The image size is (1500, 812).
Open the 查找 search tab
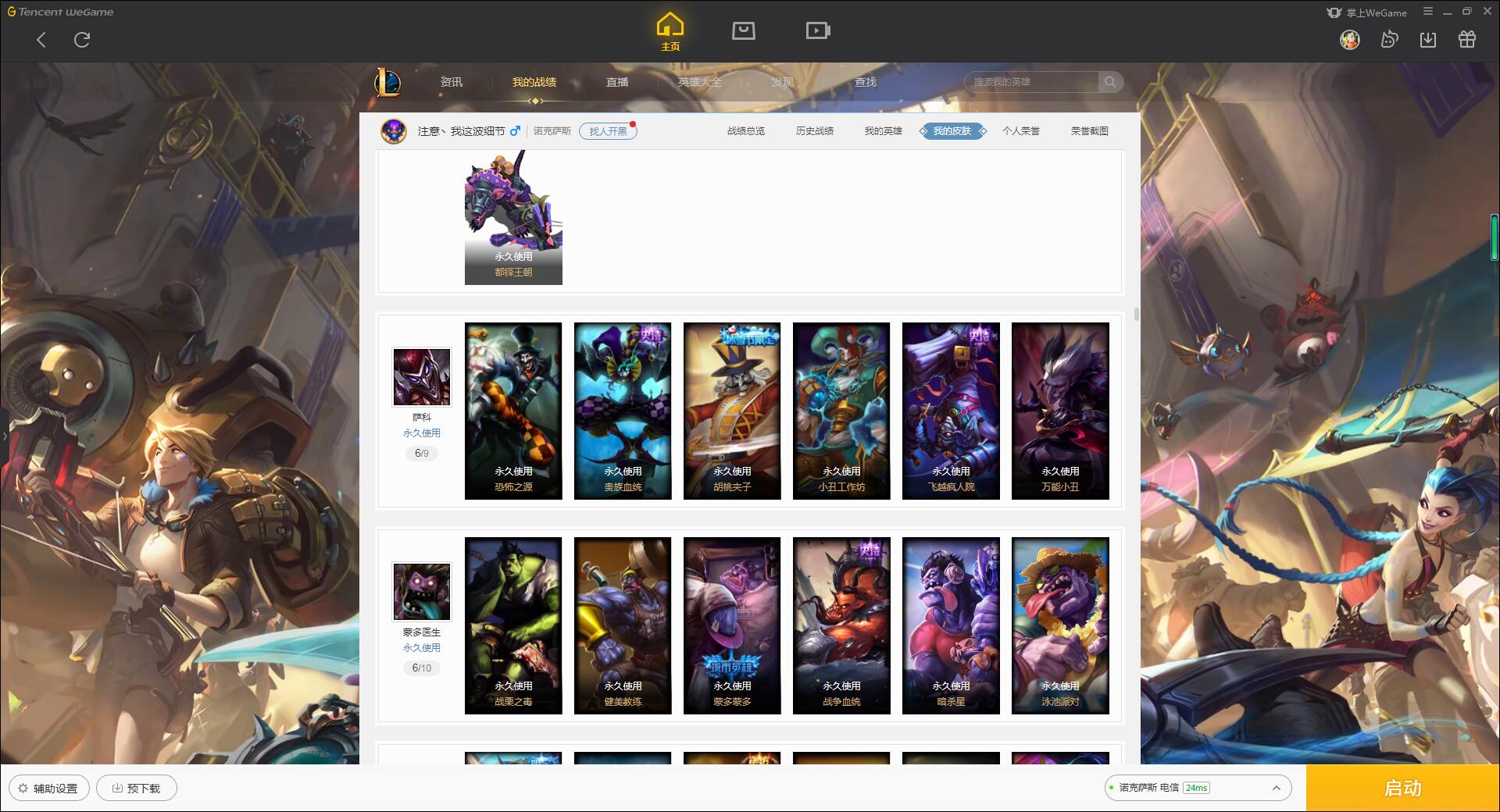[866, 82]
